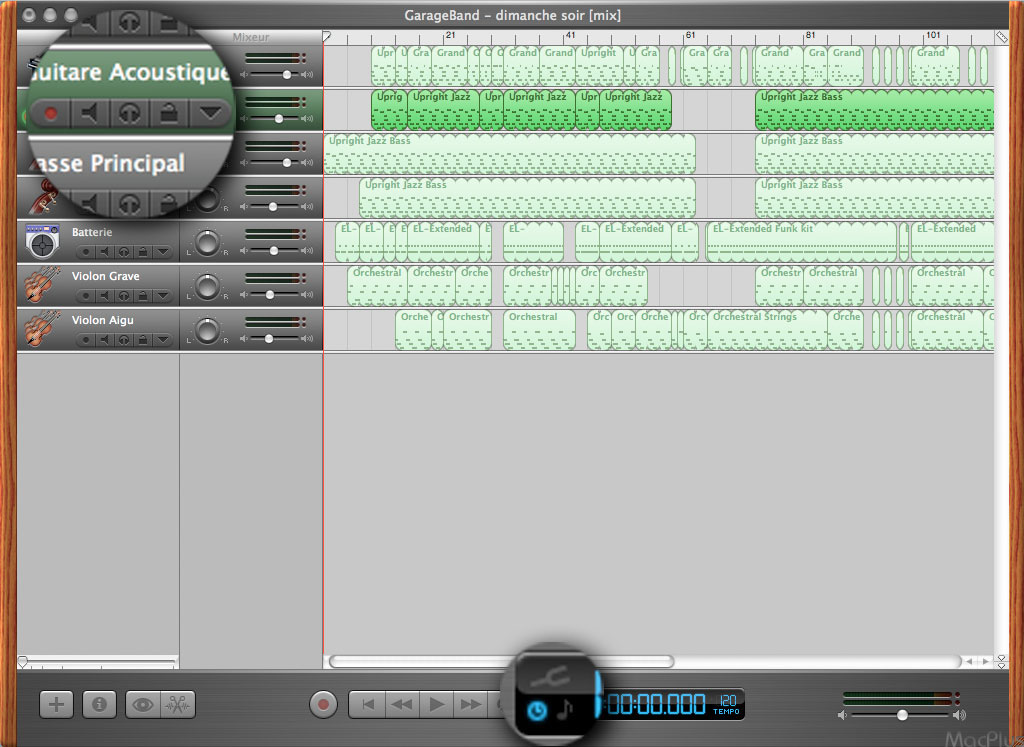Viewport: 1024px width, 747px height.
Task: Enable recording on the Violon Aigu track
Action: [86, 340]
